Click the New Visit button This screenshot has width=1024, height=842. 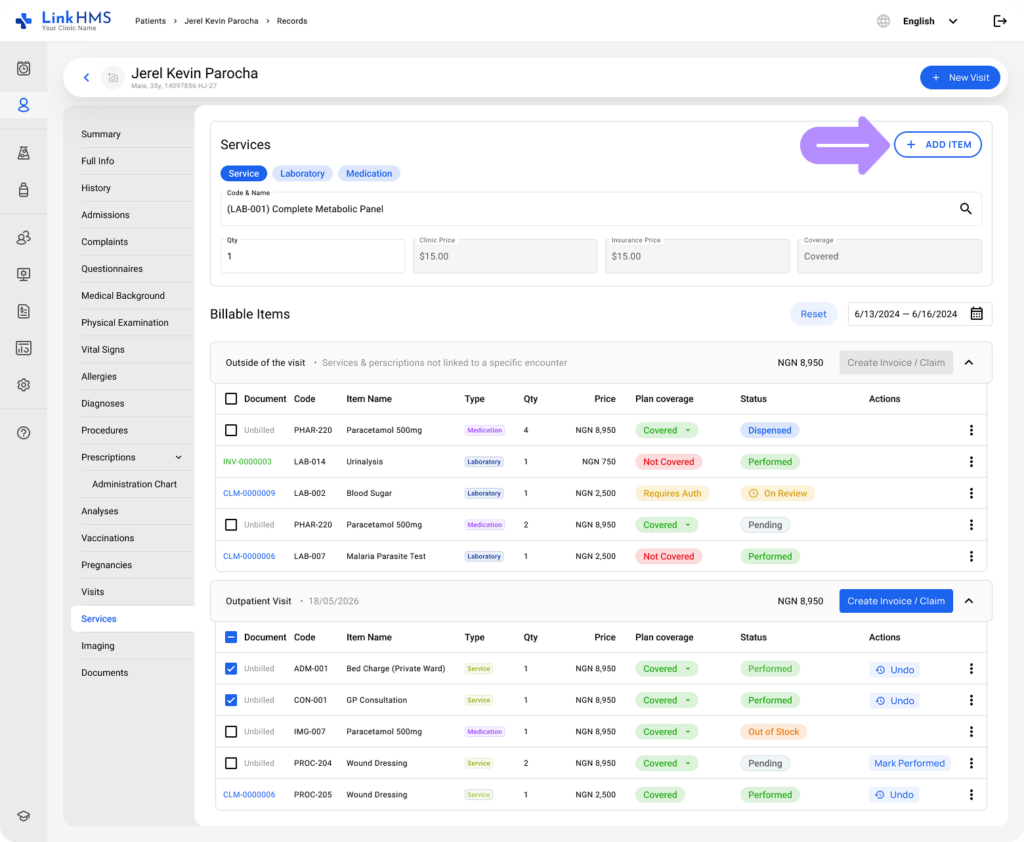coord(960,78)
